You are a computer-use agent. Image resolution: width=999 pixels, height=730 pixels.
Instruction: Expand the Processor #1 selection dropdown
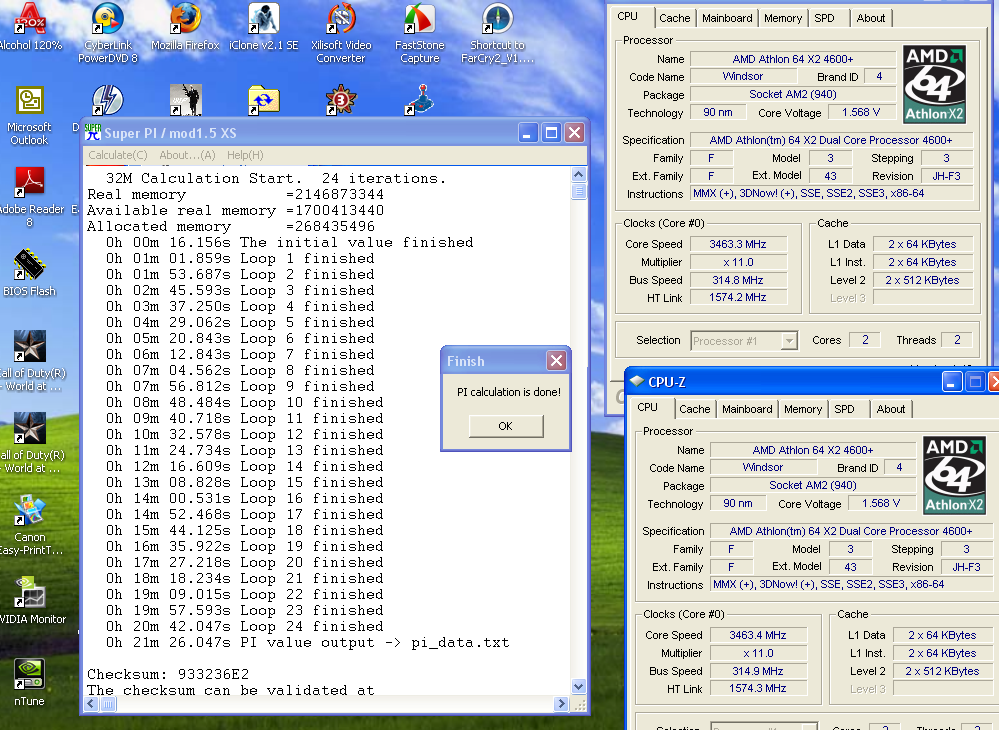click(789, 341)
